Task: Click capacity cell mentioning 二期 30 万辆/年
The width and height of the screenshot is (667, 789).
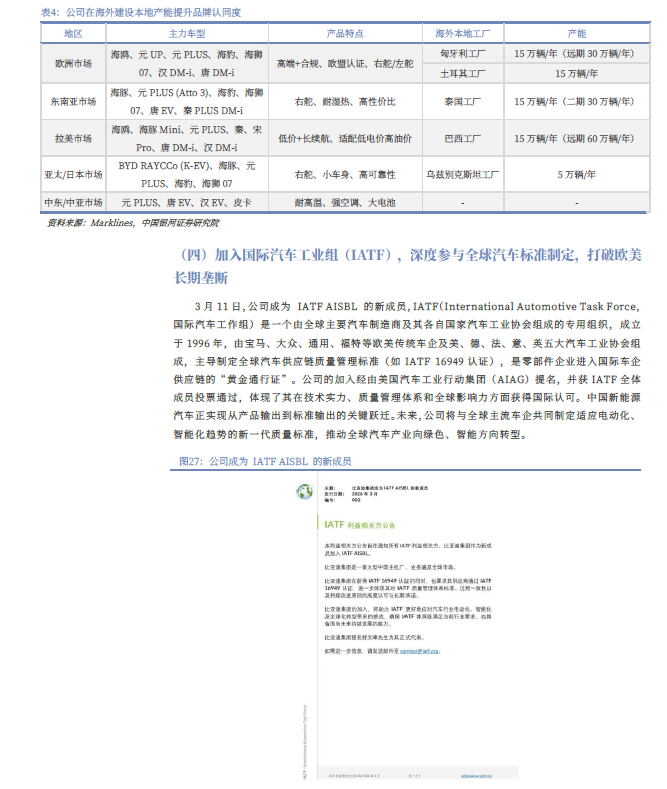Action: (577, 102)
